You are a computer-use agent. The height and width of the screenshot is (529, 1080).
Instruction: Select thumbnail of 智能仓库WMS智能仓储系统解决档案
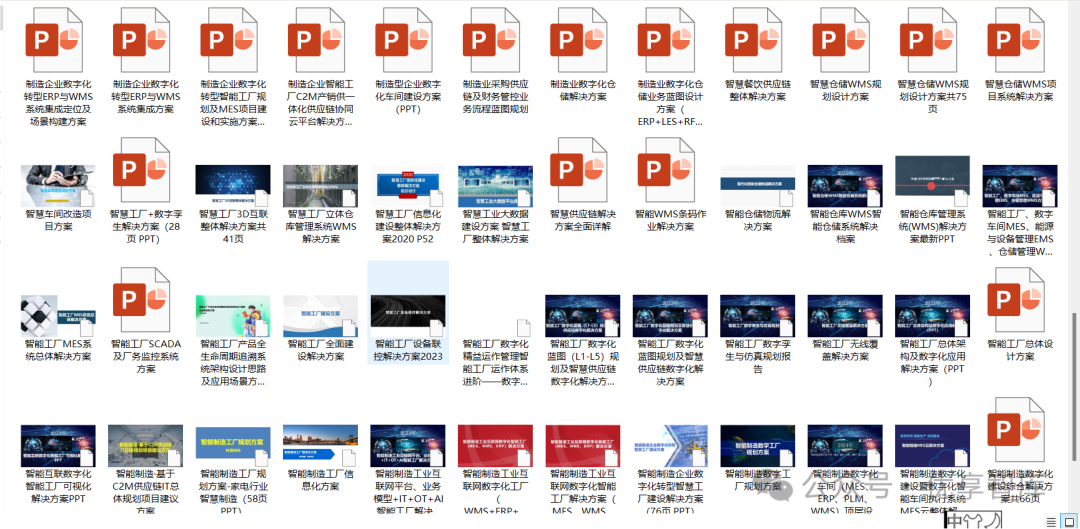click(x=845, y=186)
